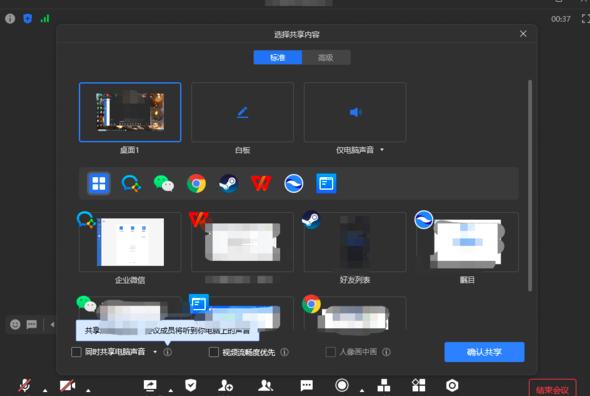
Task: Expand the 仅电脑声音 dropdown arrow
Action: pos(382,150)
